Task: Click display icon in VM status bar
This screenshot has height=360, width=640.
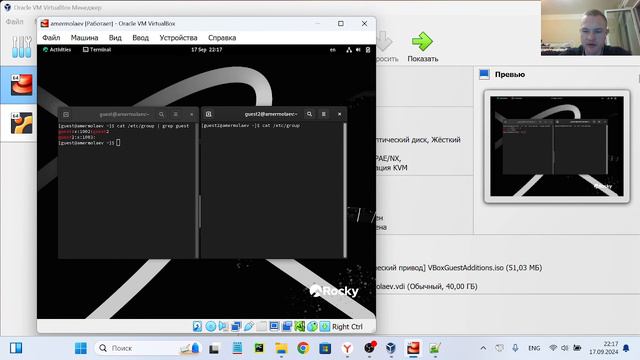Action: pyautogui.click(x=274, y=327)
